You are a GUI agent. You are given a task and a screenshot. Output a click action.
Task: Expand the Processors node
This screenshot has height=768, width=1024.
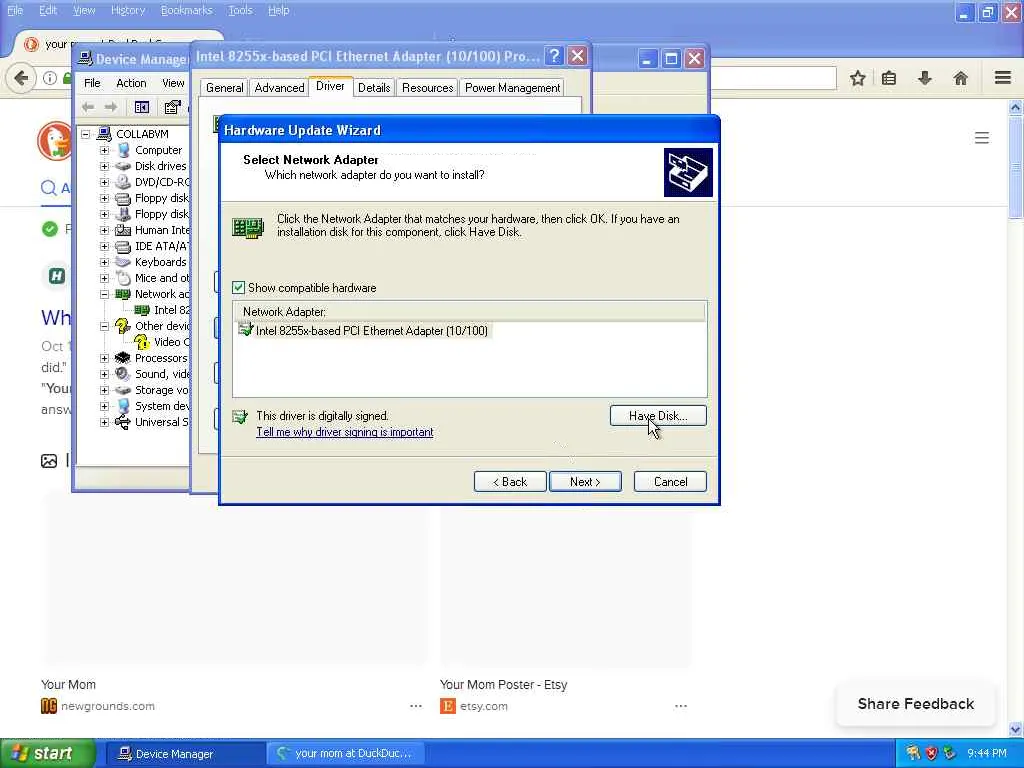coord(104,358)
